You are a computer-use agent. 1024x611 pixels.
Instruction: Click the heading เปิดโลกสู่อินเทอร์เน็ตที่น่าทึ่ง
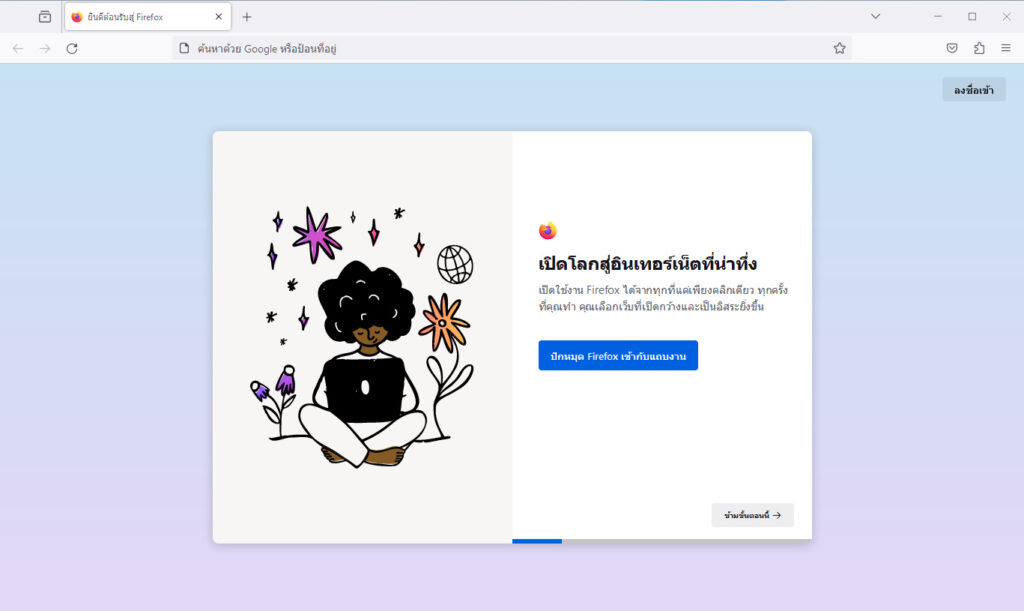click(x=648, y=264)
